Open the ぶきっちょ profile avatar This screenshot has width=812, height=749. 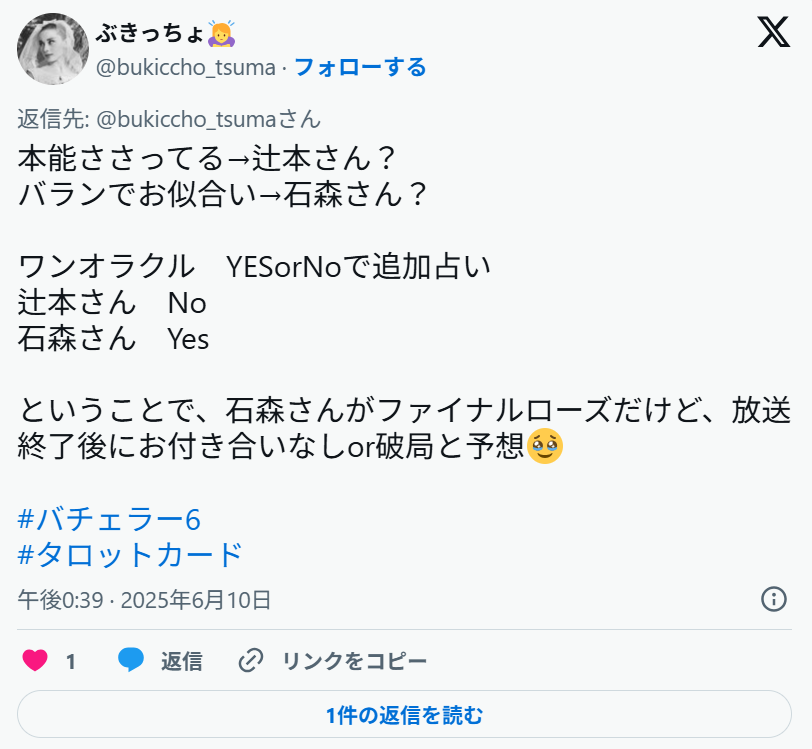pyautogui.click(x=53, y=49)
